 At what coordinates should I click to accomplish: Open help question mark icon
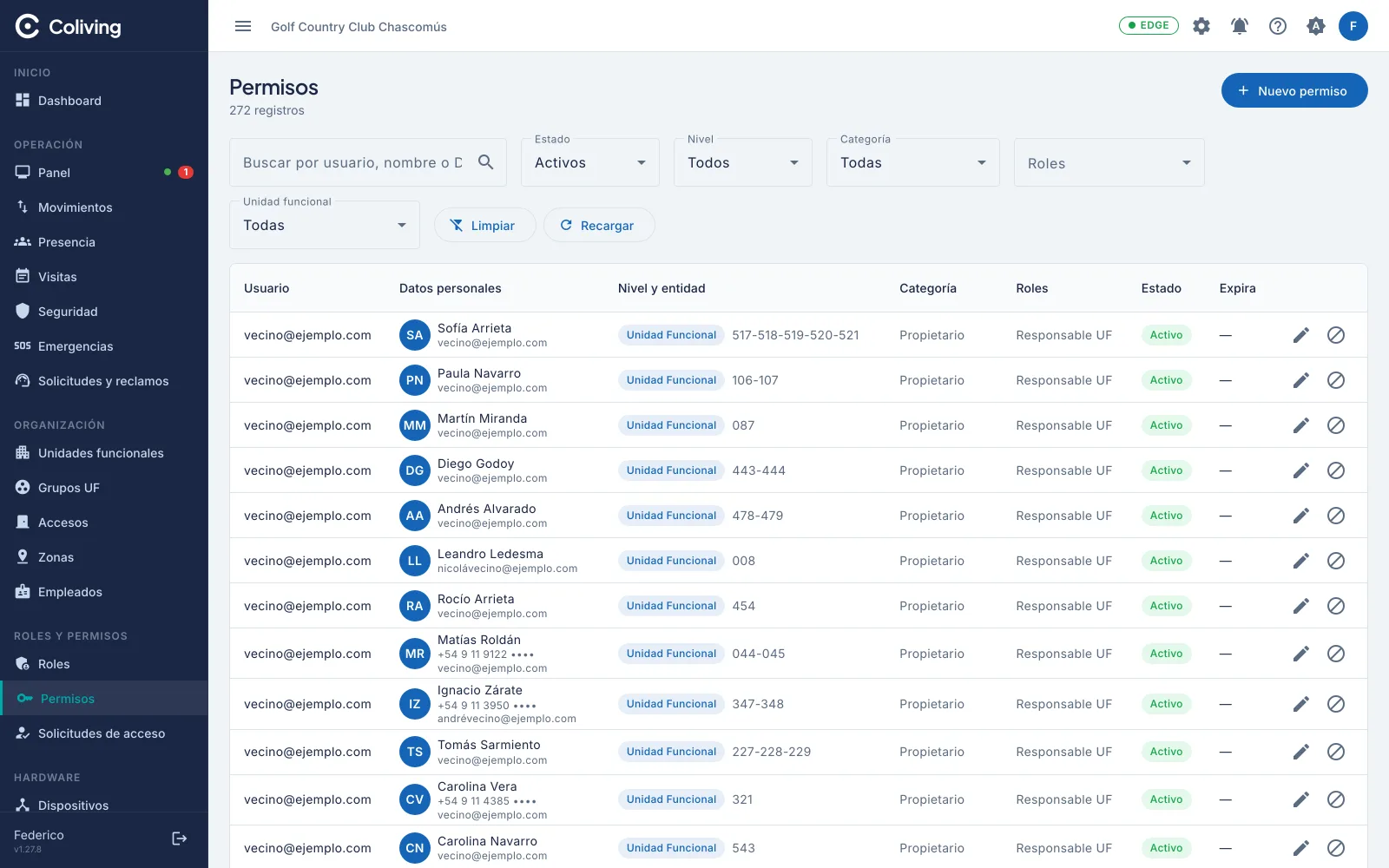pyautogui.click(x=1278, y=26)
